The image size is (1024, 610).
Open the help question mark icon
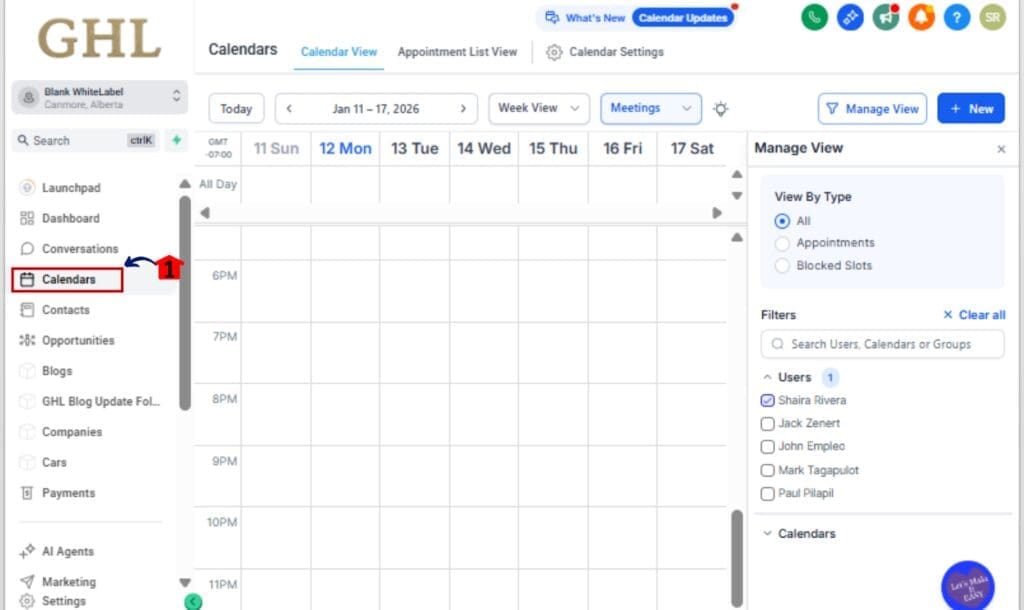point(957,17)
